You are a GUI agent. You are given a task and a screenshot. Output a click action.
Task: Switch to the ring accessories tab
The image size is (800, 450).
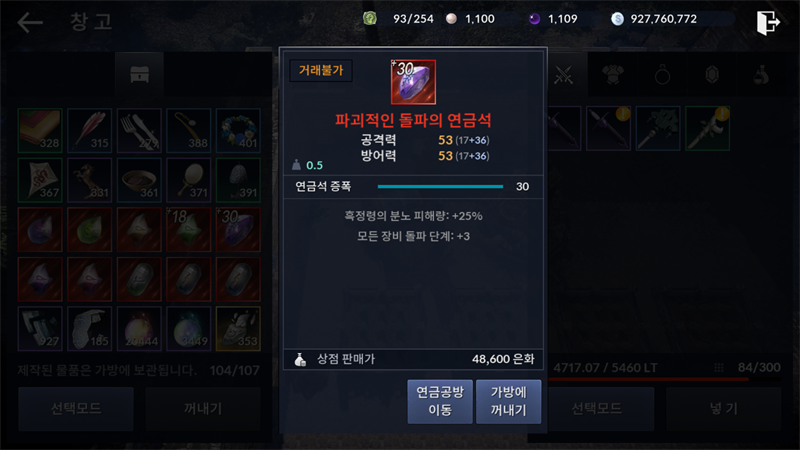(662, 75)
